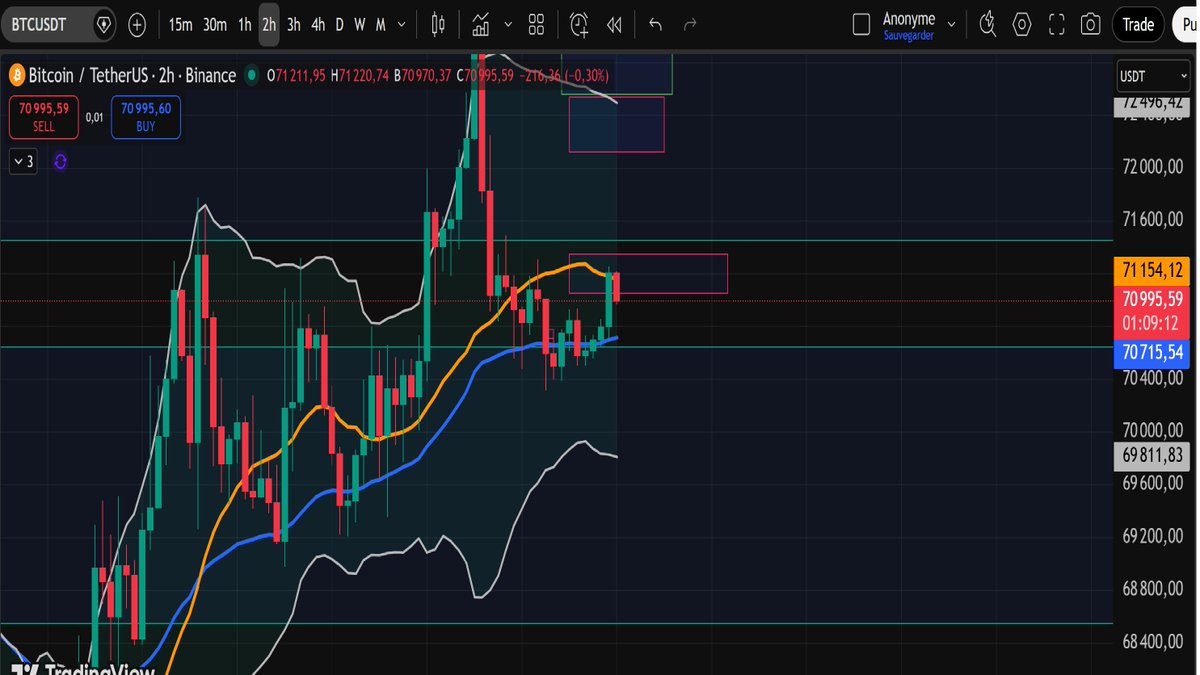Add a symbol to compare with plus icon
Screen dimensions: 1200x675
point(137,24)
